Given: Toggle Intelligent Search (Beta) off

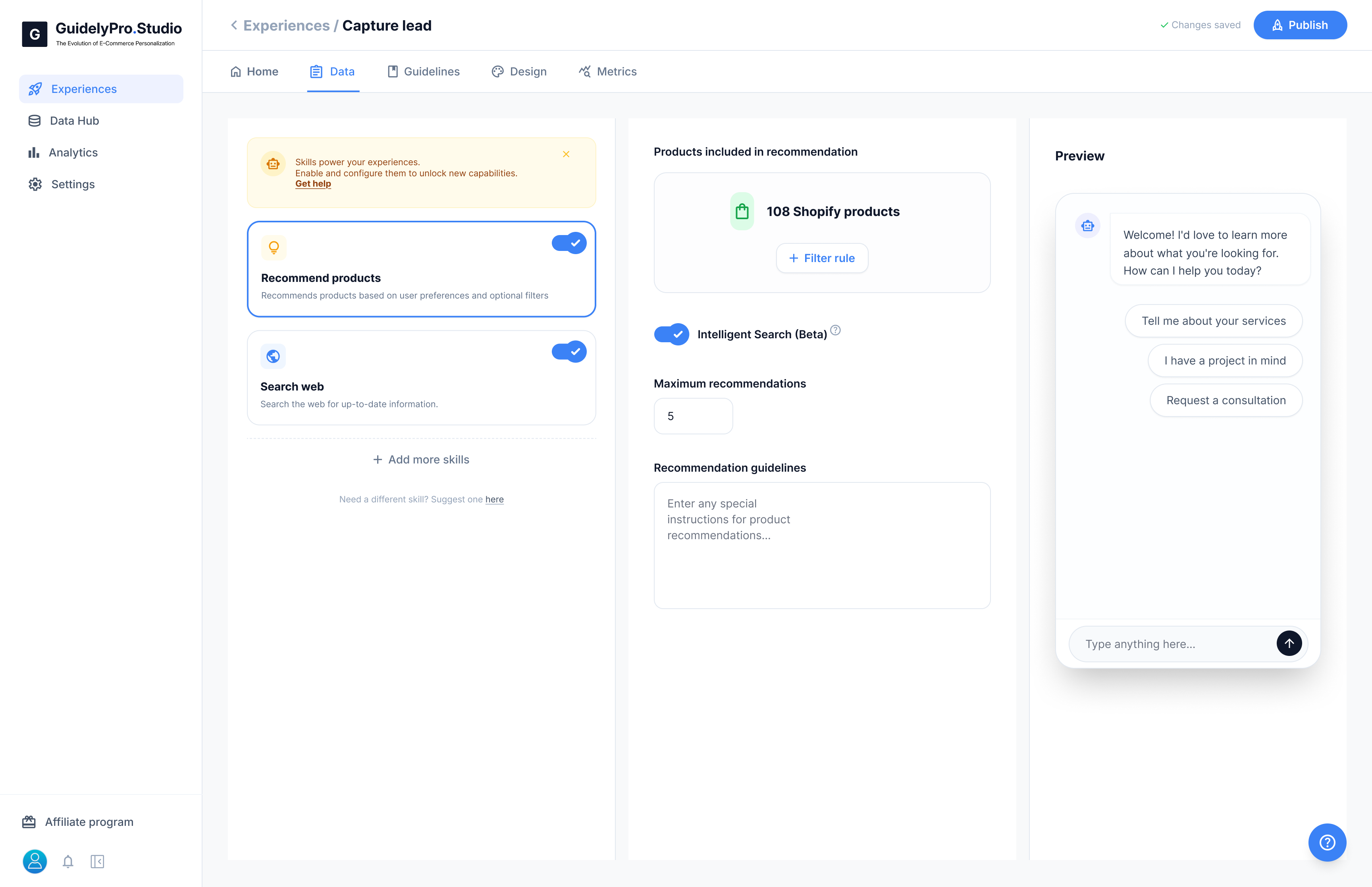Looking at the screenshot, I should coord(671,334).
